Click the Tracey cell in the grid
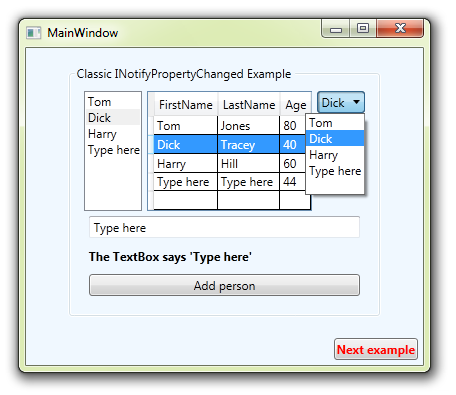Viewport: 456px width, 395px height. point(248,145)
